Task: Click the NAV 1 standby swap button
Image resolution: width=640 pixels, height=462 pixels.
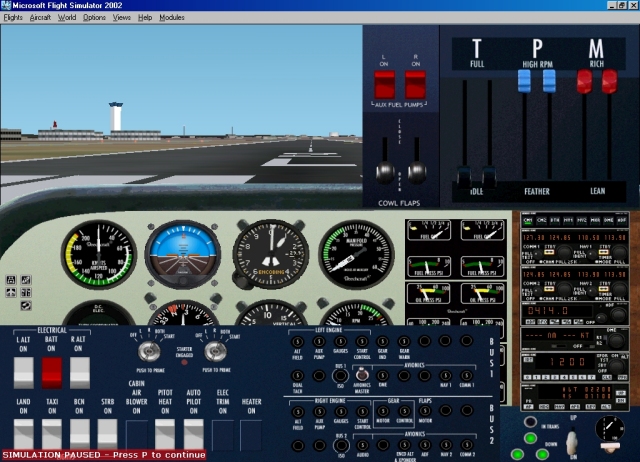Action: (x=604, y=253)
